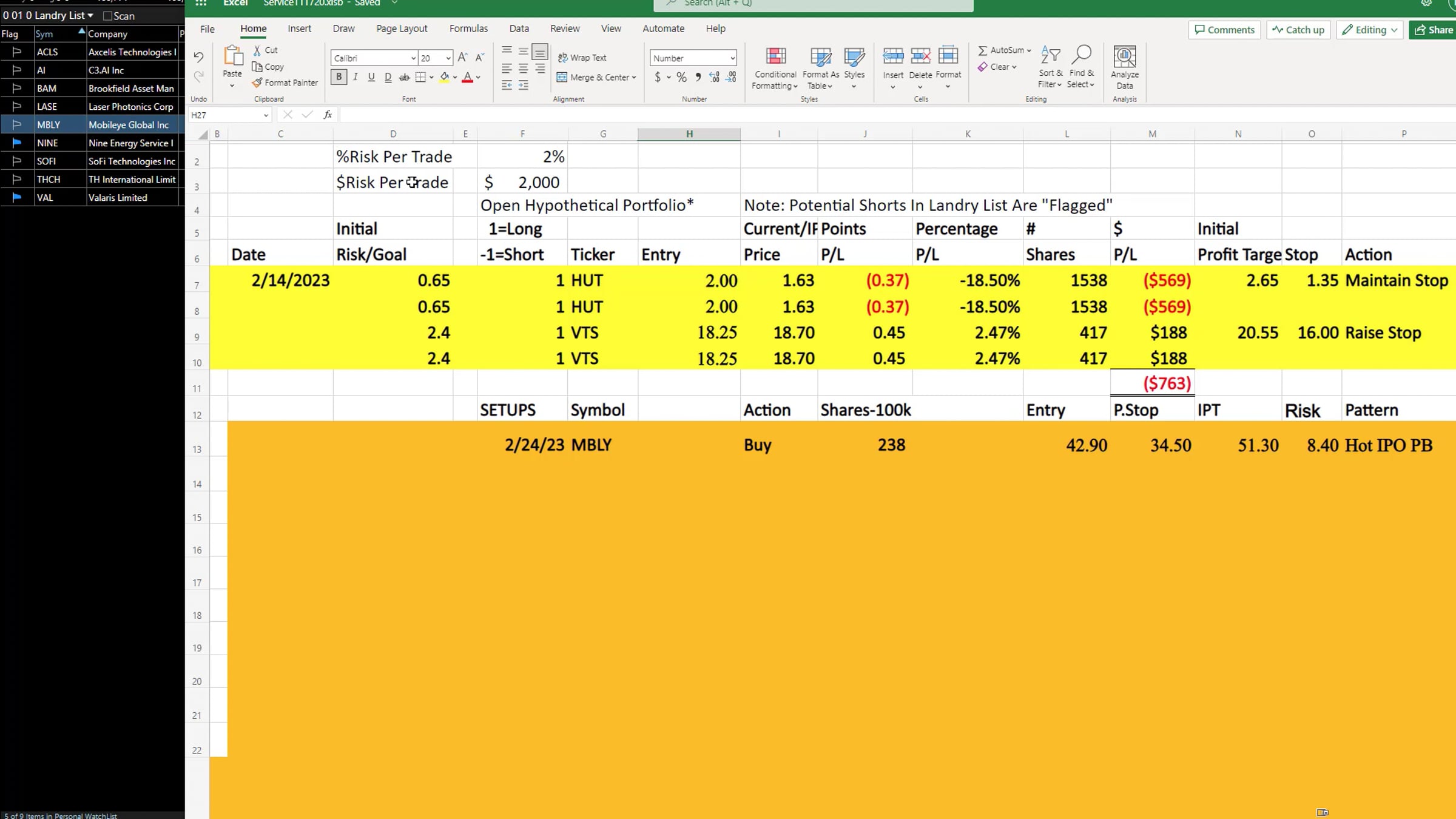This screenshot has width=1456, height=819.
Task: Click the Comments button
Action: [x=1224, y=30]
